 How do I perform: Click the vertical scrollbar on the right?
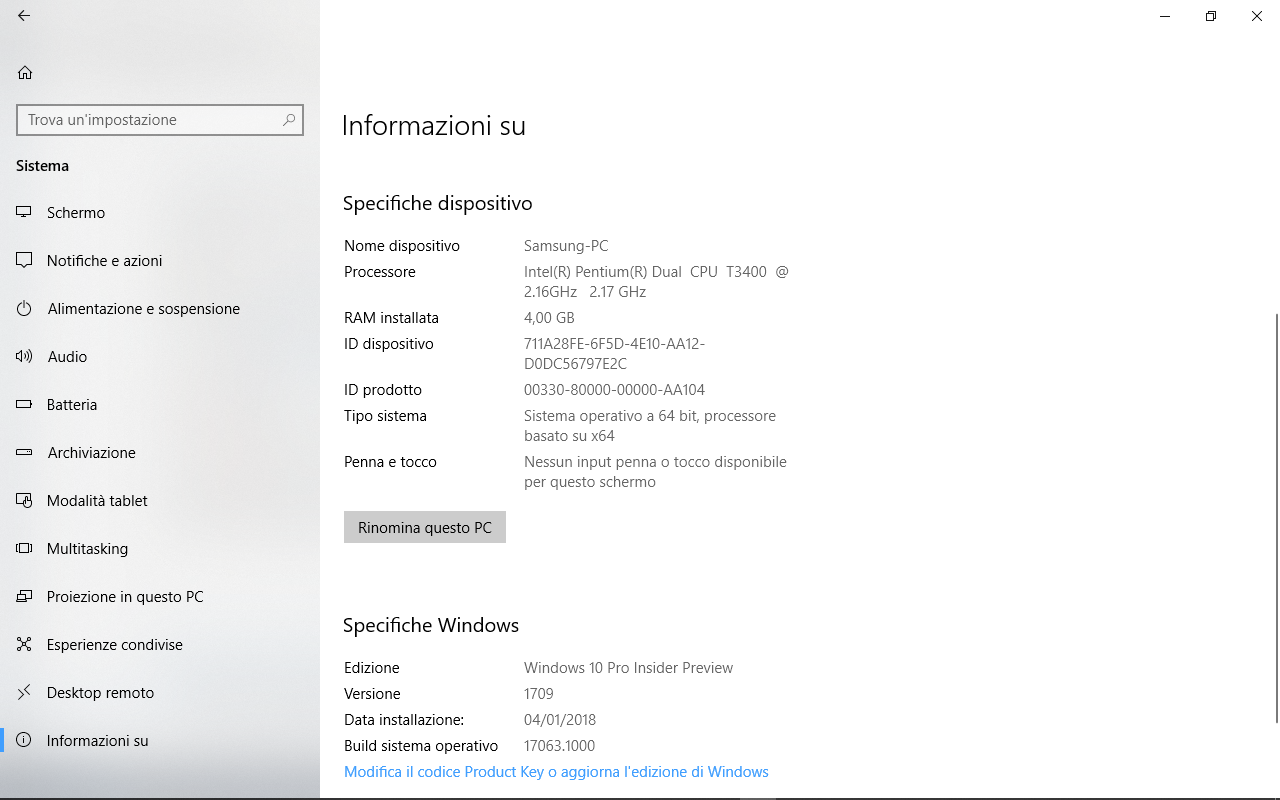(1276, 517)
